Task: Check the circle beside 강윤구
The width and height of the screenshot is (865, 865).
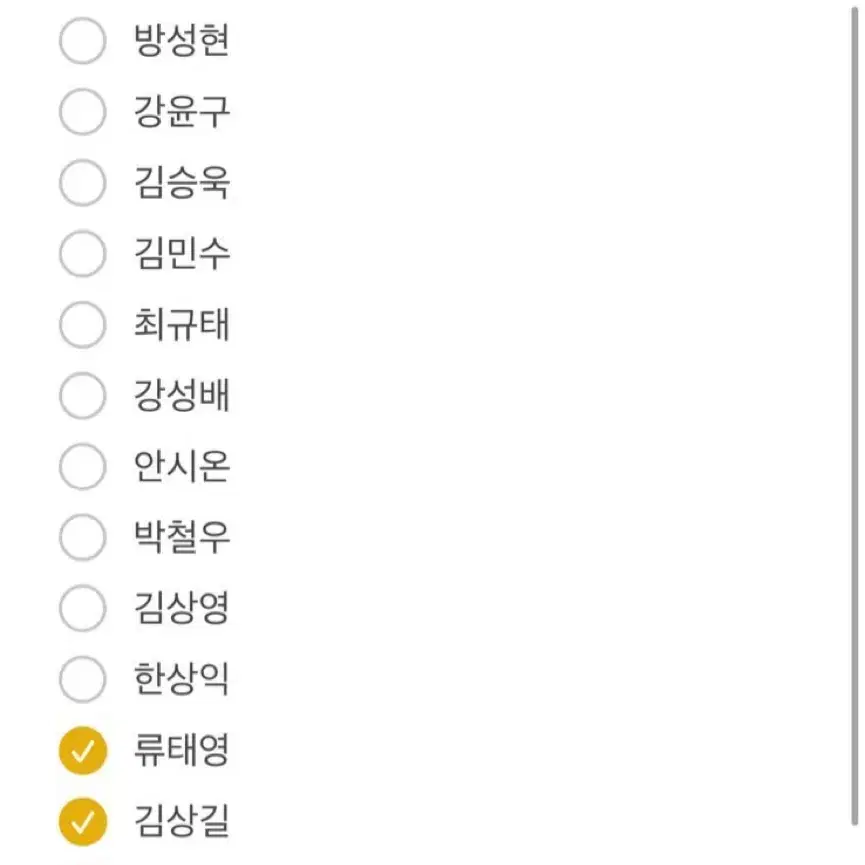Action: tap(83, 111)
